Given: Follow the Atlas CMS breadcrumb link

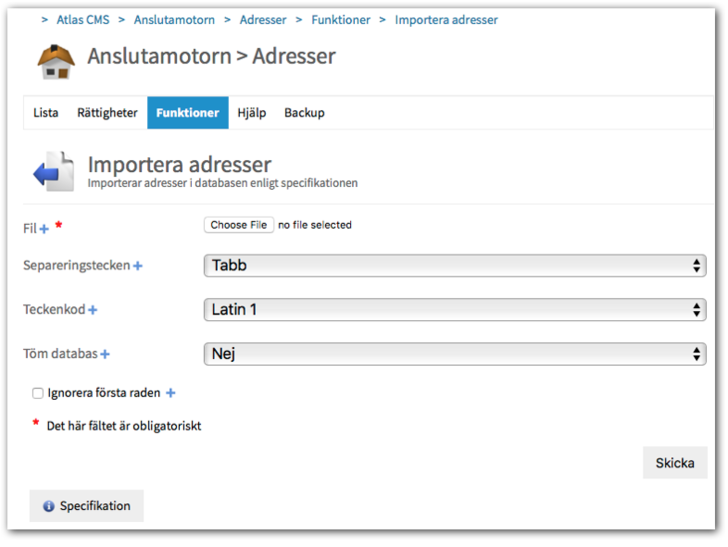Looking at the screenshot, I should 84,20.
